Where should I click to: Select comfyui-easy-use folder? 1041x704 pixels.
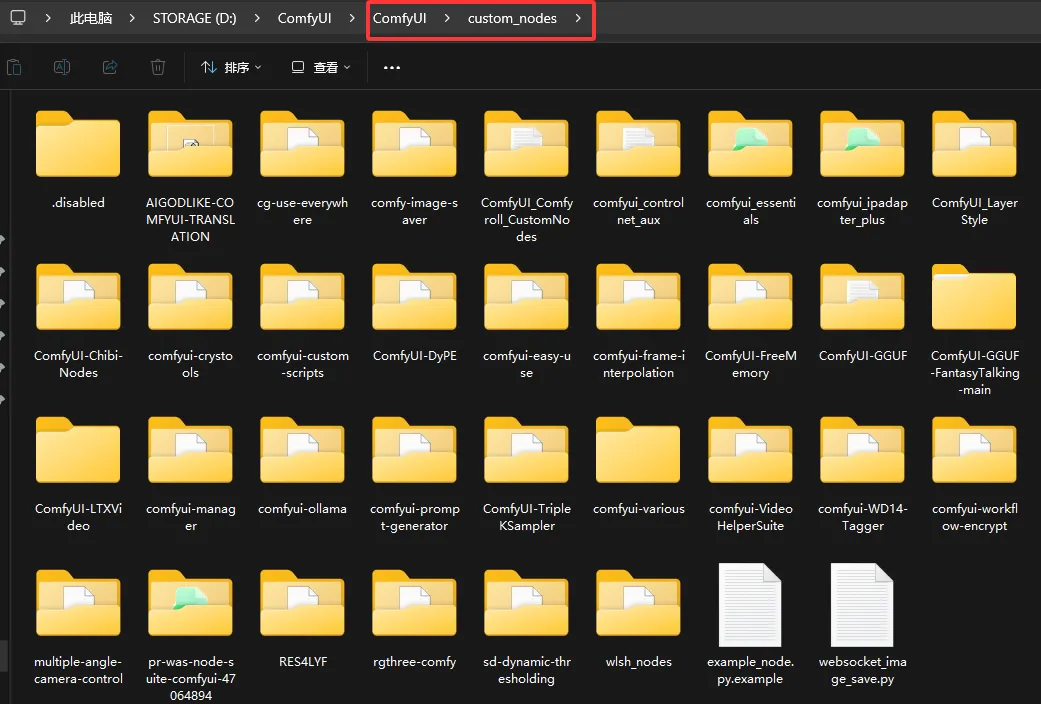[526, 321]
